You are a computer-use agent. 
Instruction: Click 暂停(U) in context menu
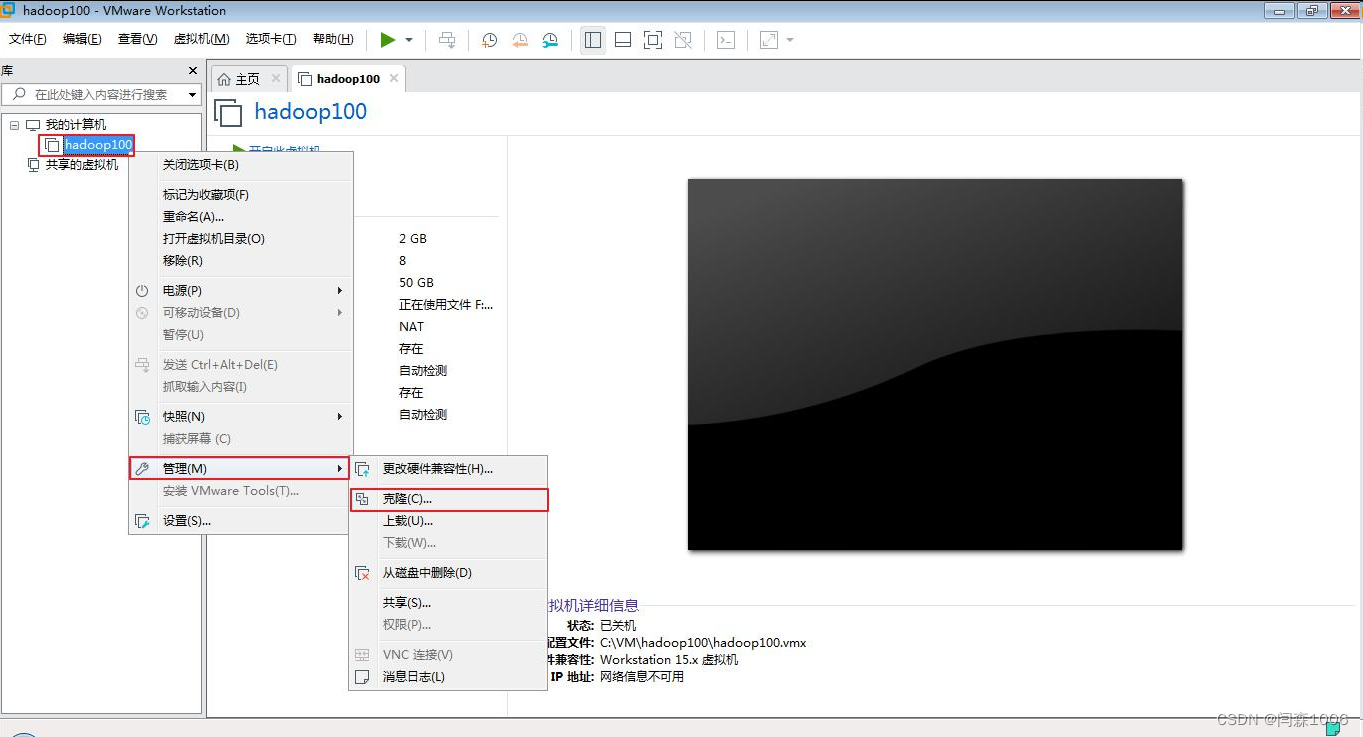241,335
